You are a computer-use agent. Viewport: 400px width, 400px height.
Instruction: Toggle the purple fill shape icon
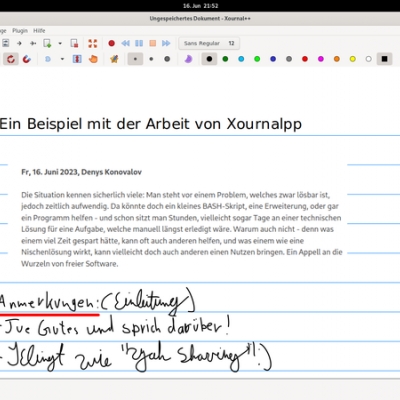coord(188,59)
